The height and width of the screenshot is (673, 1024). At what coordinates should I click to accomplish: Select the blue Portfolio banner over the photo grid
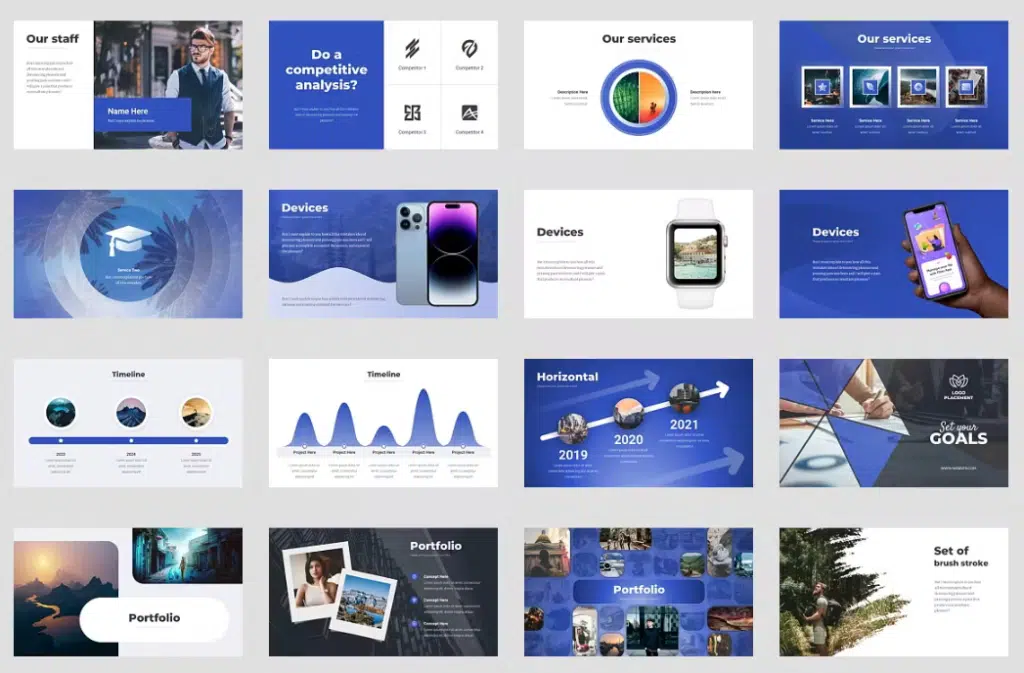637,590
